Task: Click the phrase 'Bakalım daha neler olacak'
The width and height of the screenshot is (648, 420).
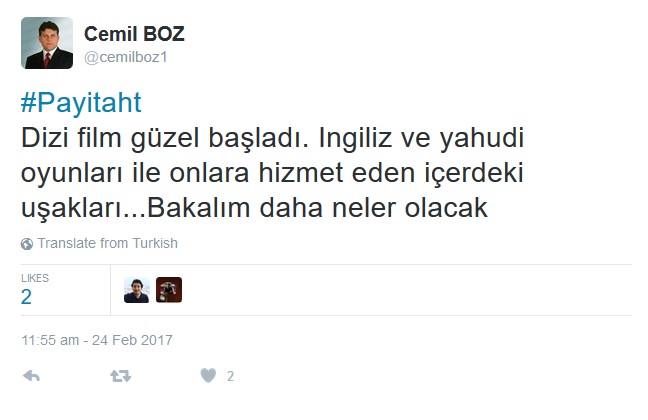Action: point(317,208)
